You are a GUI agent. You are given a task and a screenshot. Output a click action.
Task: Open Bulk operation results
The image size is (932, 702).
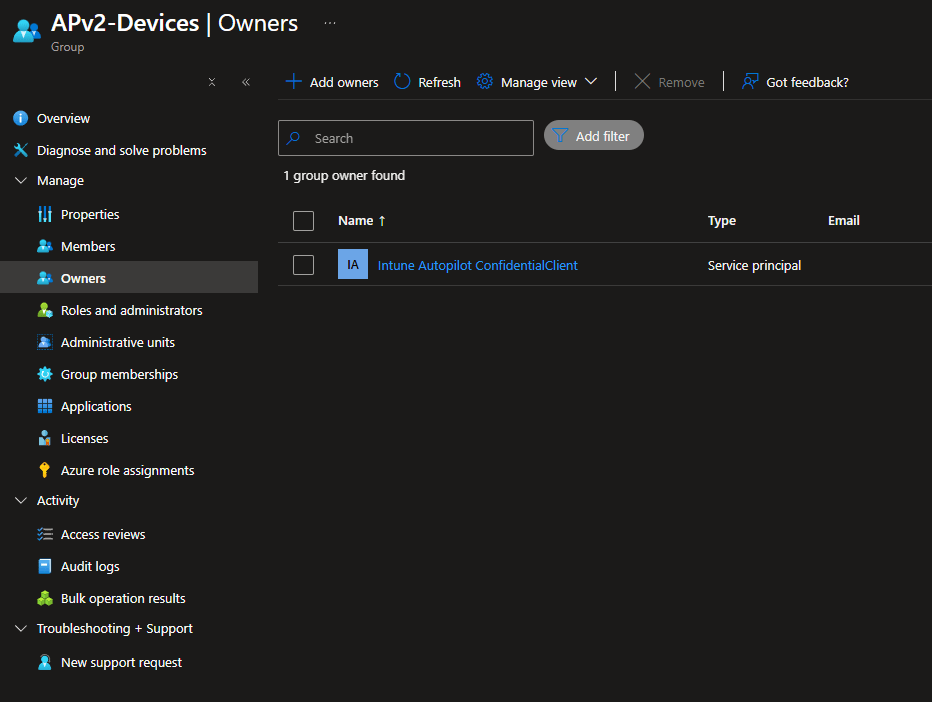pos(123,599)
